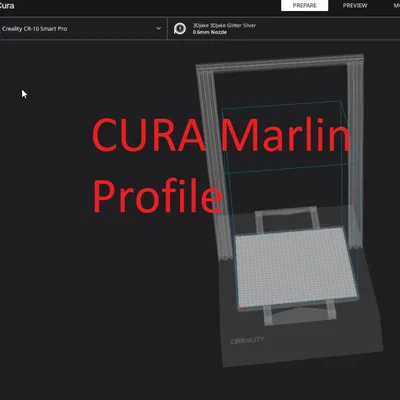
Task: Open the 3Djake Glitter Silver material selector
Action: pyautogui.click(x=224, y=25)
